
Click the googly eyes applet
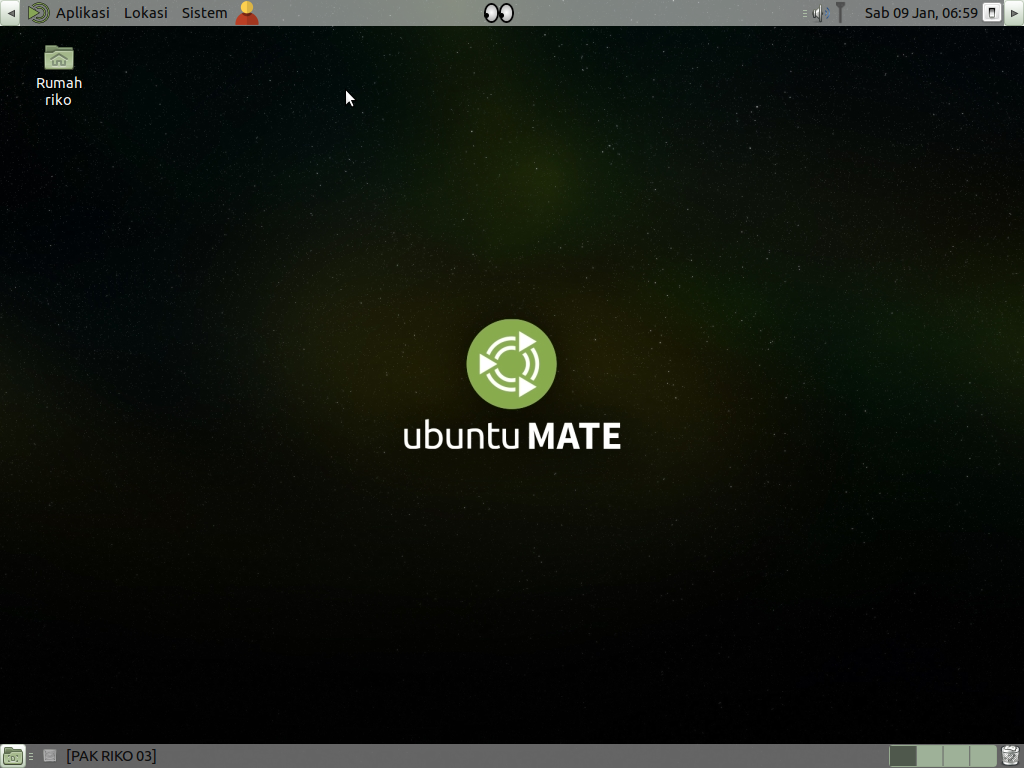[499, 12]
